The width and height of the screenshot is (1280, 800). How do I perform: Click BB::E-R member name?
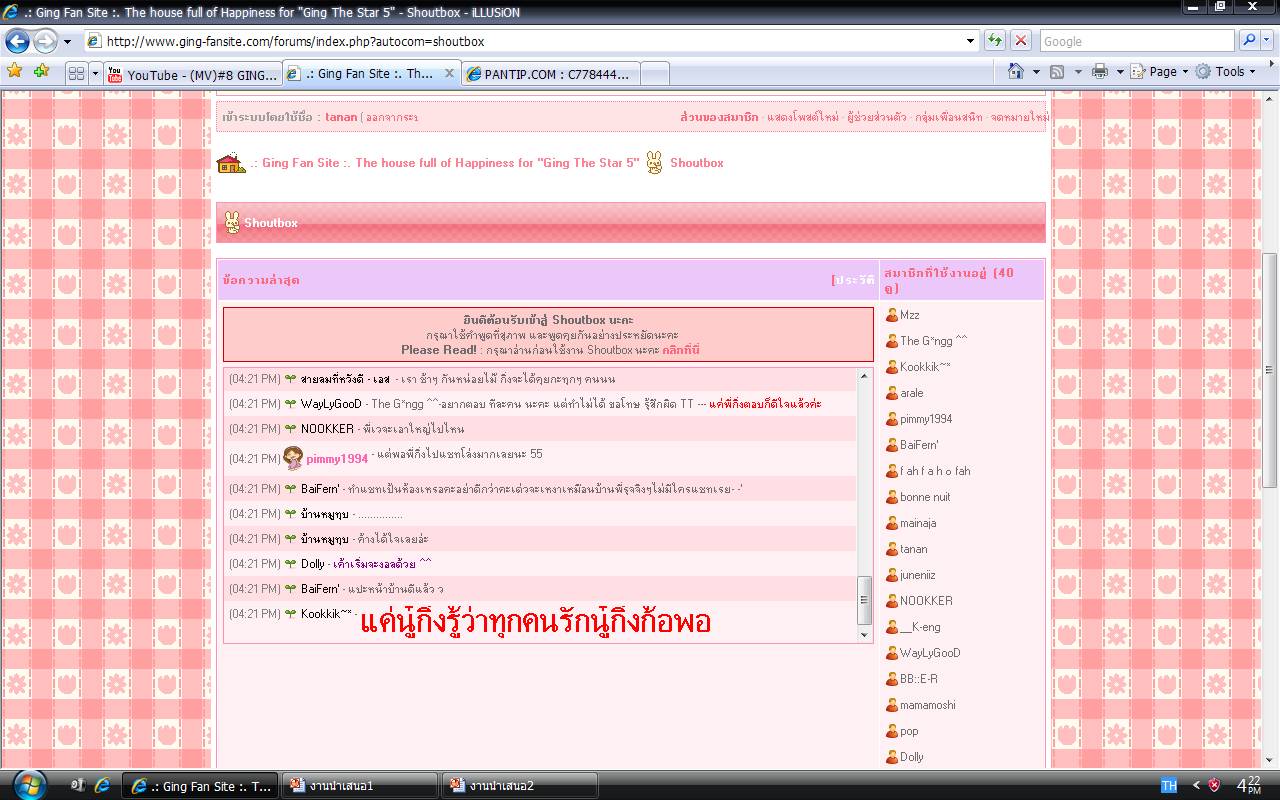pyautogui.click(x=919, y=679)
